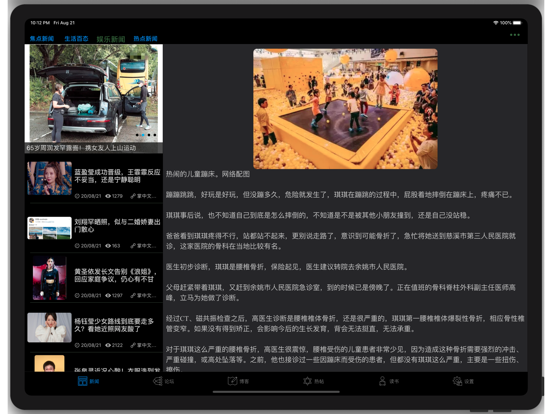The image size is (552, 414).
Task: Click the clock date icon in 刘翔 article row
Action: pos(77,246)
